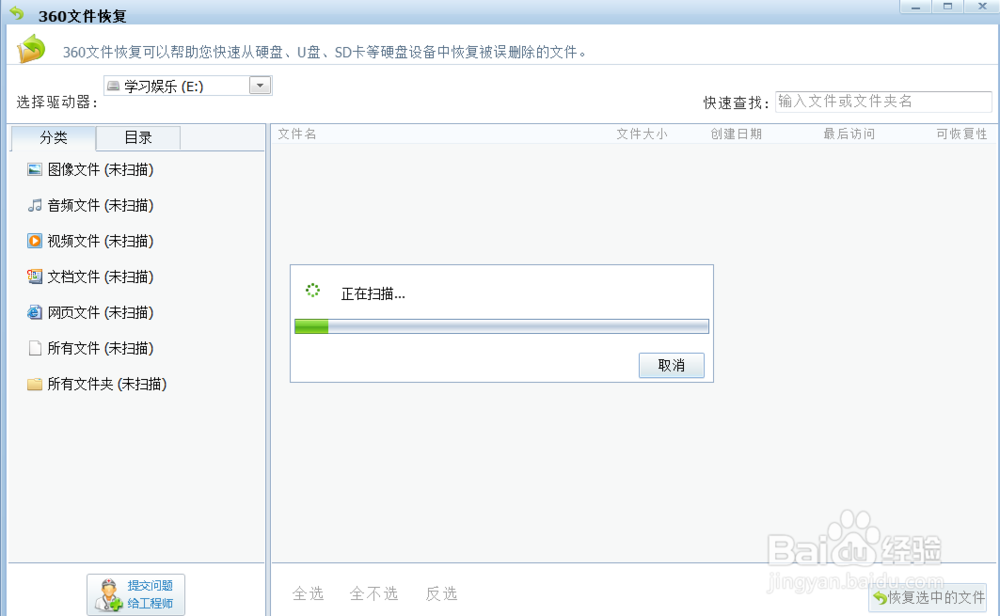The image size is (1000, 616).
Task: Switch to the 目录 directory tab
Action: 138,137
